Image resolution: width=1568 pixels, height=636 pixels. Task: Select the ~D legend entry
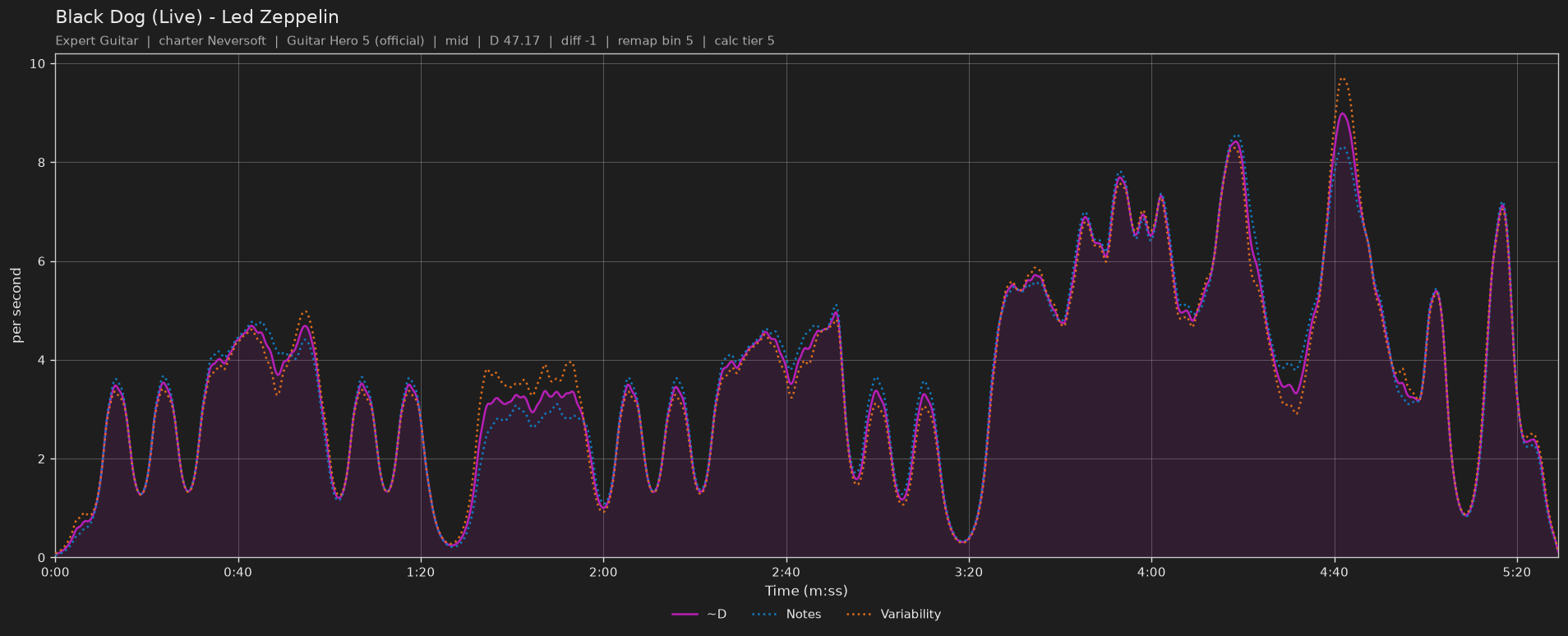(x=699, y=615)
